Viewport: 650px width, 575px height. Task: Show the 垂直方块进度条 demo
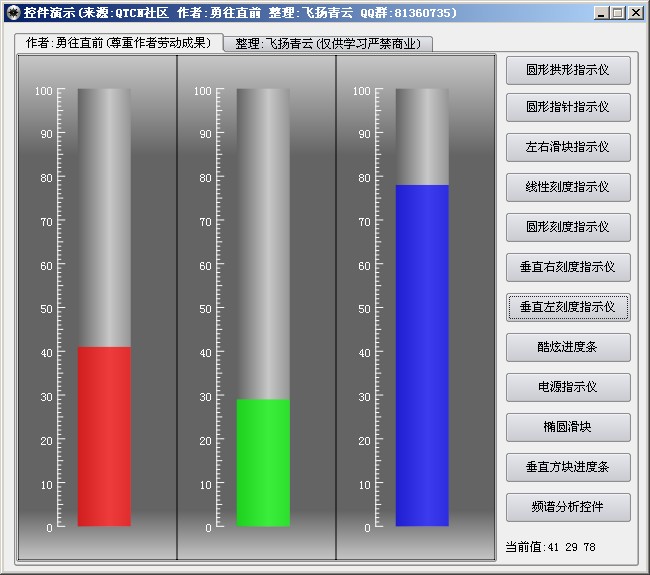pyautogui.click(x=568, y=467)
